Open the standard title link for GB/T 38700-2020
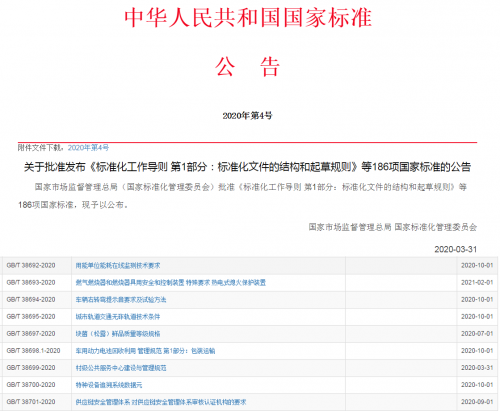The image size is (500, 411). 109,385
